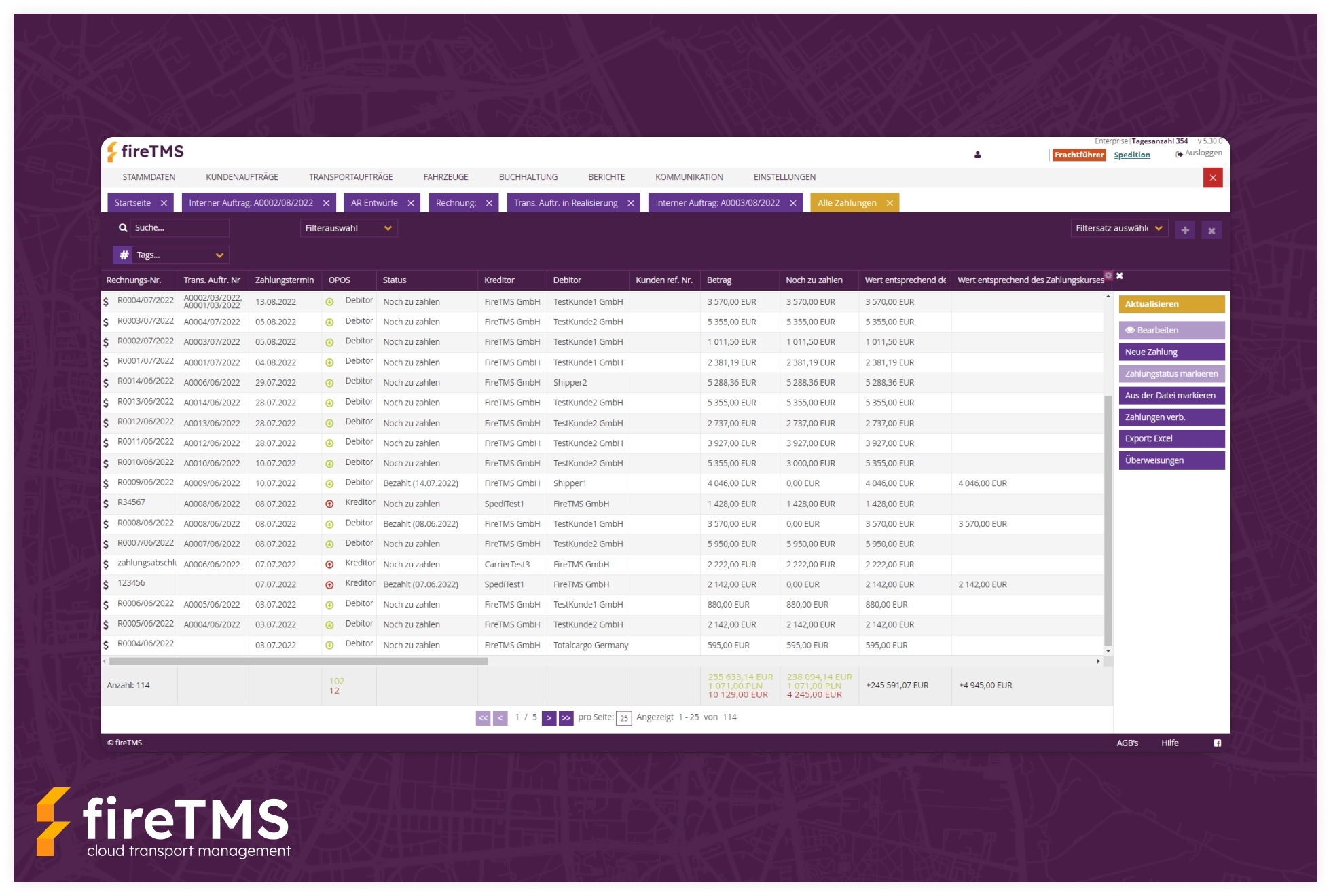The width and height of the screenshot is (1331, 896).
Task: Open the BUCHHALTUNG menu
Action: (x=528, y=177)
